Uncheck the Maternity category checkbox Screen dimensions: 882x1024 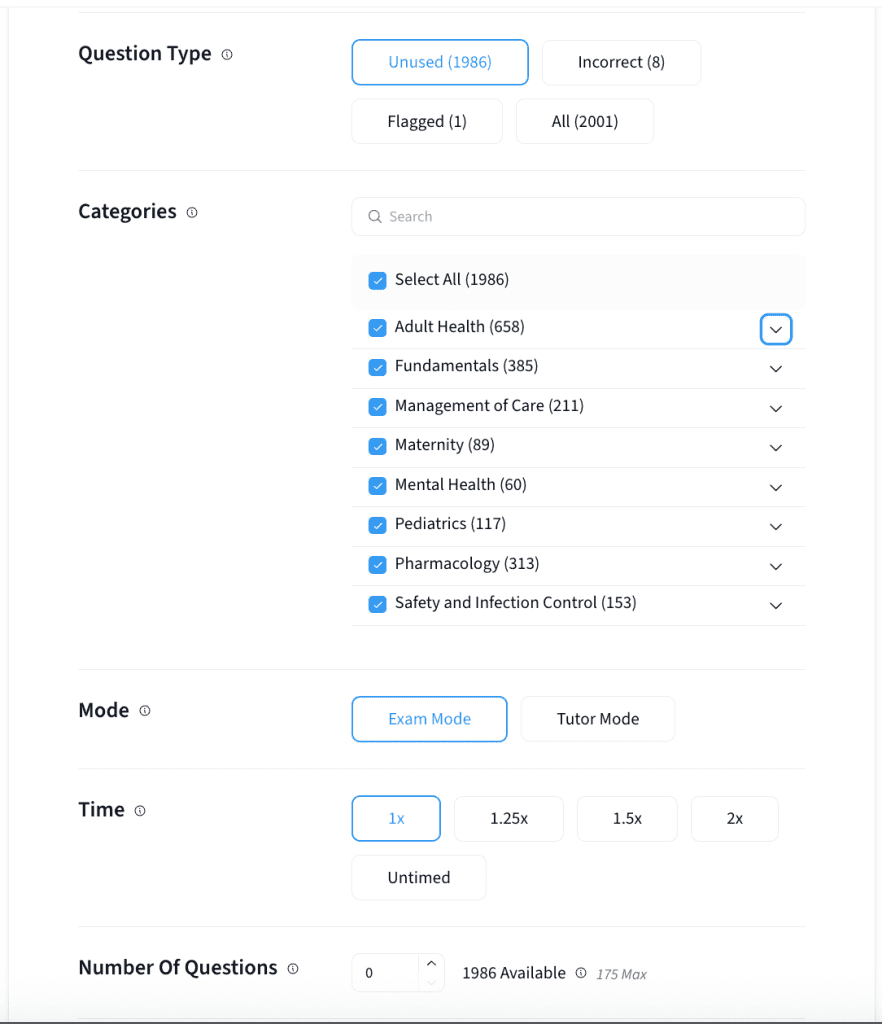coord(377,446)
